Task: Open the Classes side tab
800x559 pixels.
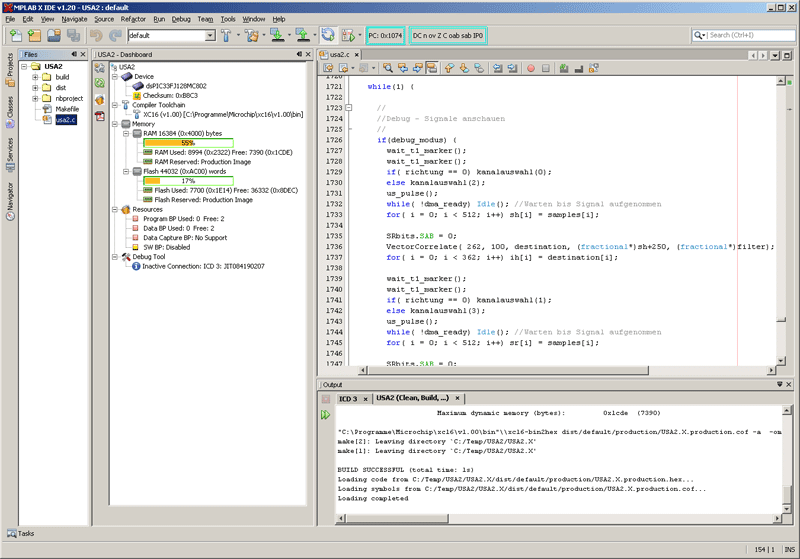Action: (x=10, y=112)
